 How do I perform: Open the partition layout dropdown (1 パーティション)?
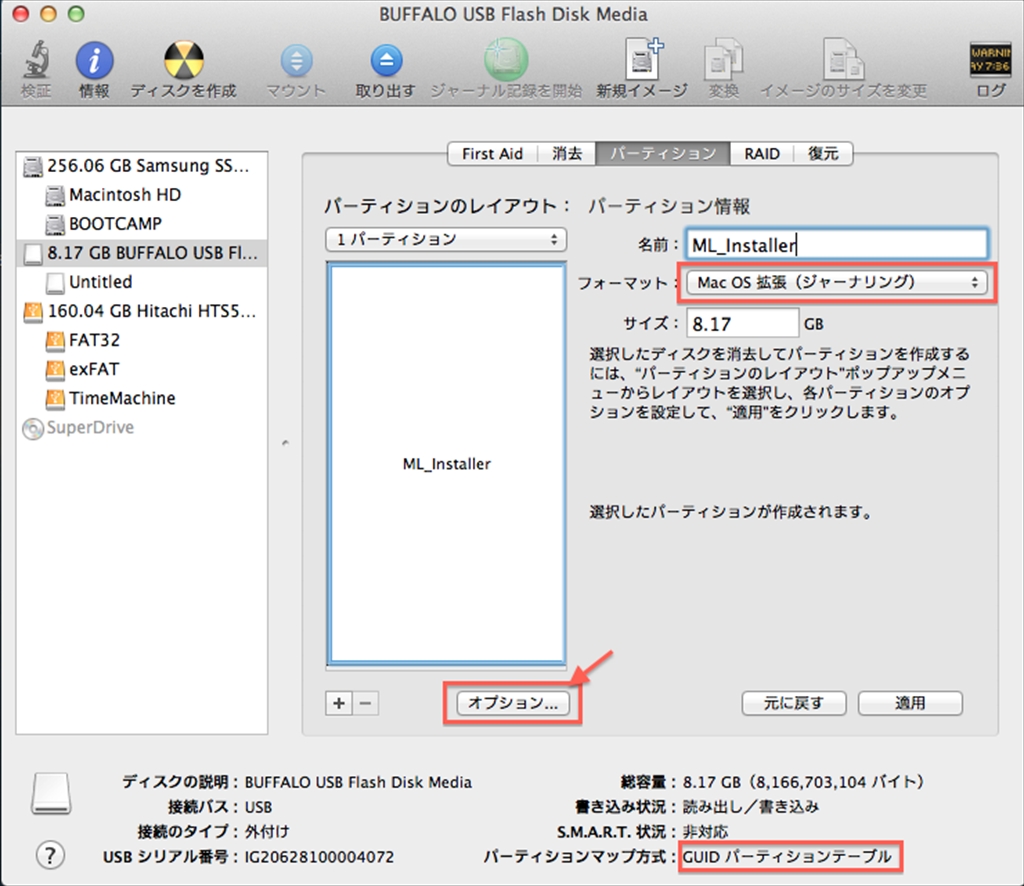pos(446,240)
